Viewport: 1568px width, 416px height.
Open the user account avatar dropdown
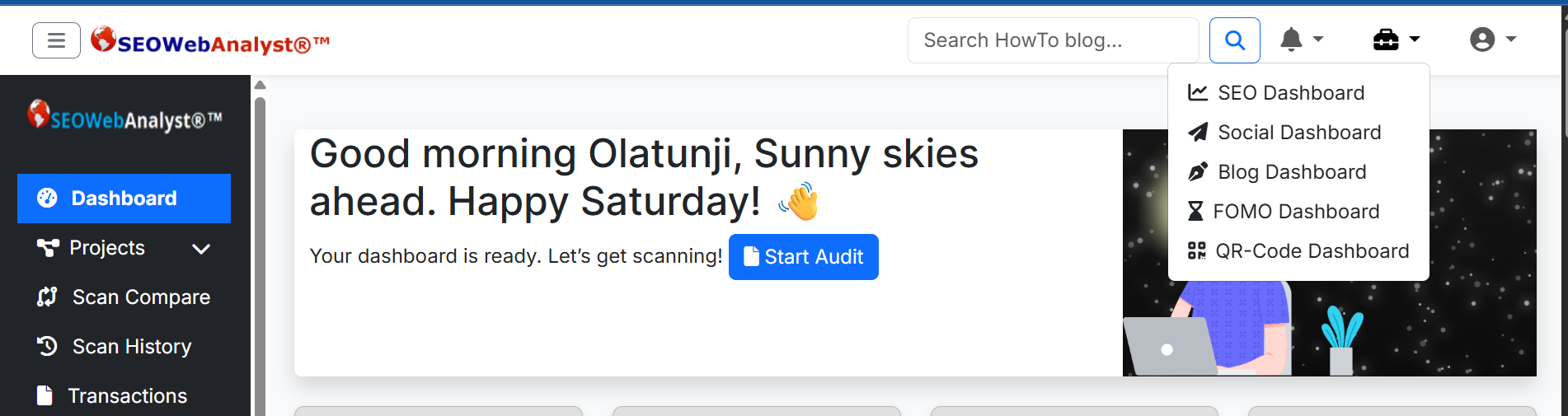[x=1492, y=40]
